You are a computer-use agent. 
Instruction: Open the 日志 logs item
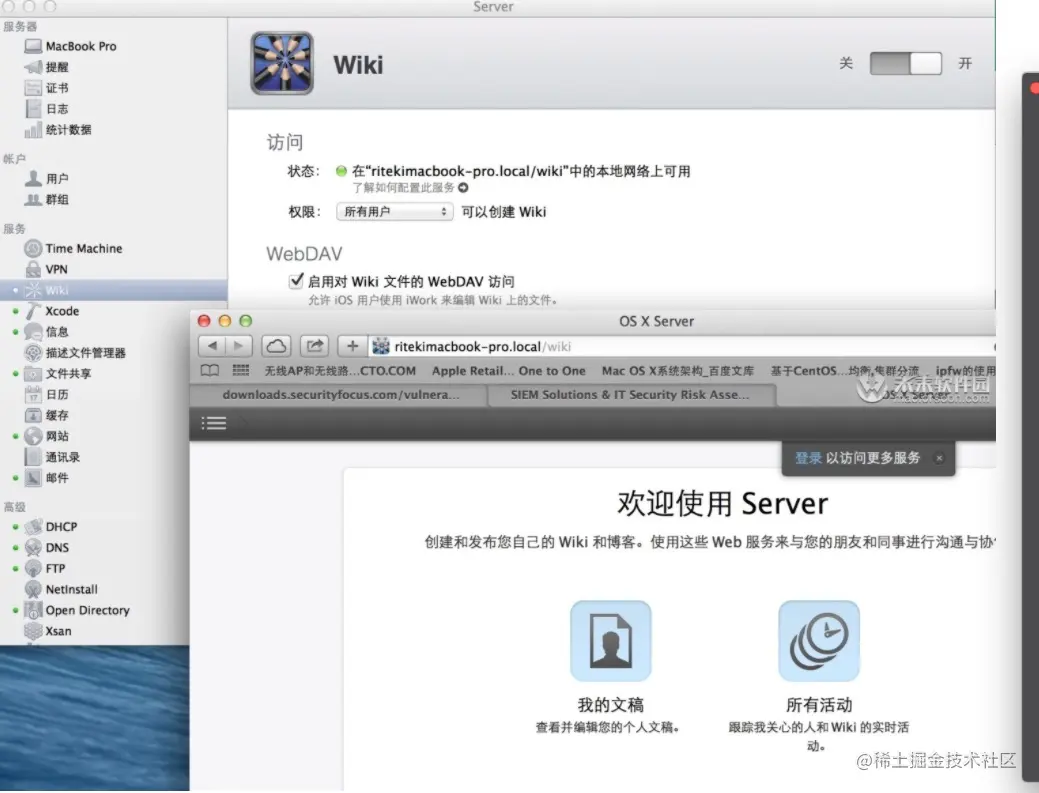click(46, 109)
